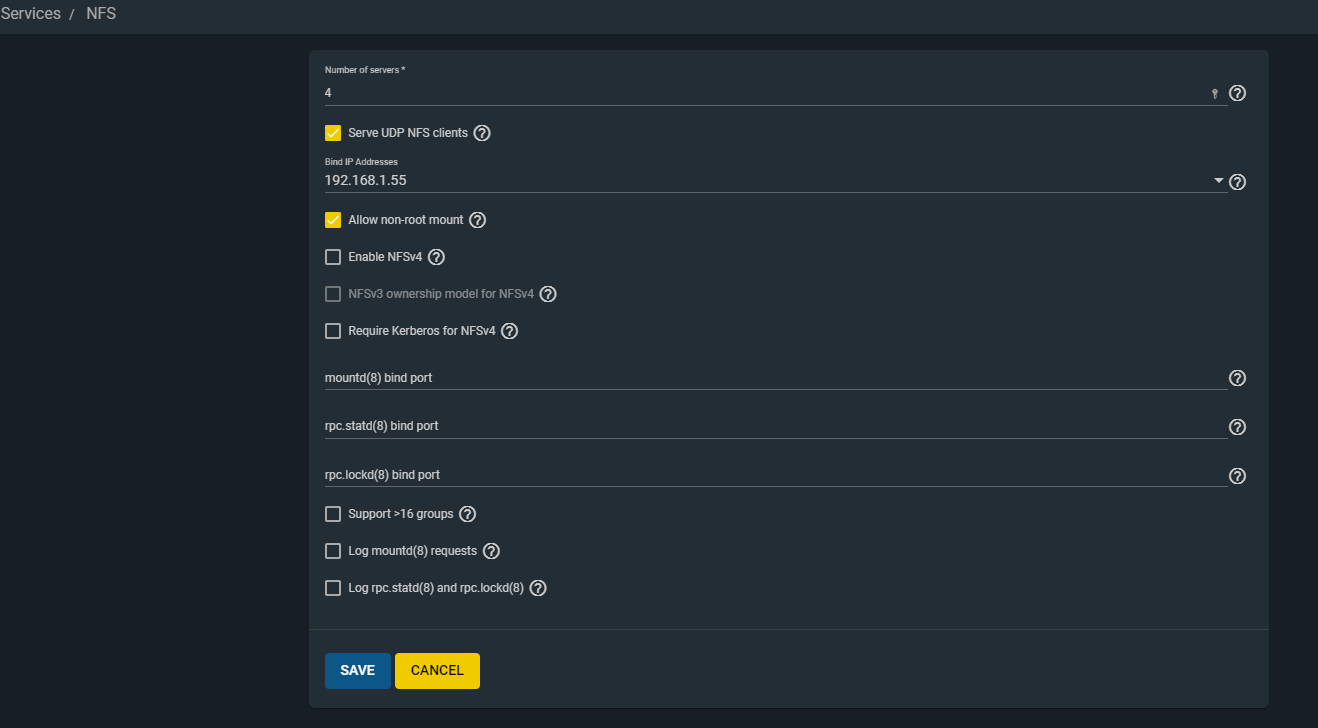This screenshot has height=728, width=1318.
Task: Show help for Serve UDP NFS clients
Action: click(482, 133)
